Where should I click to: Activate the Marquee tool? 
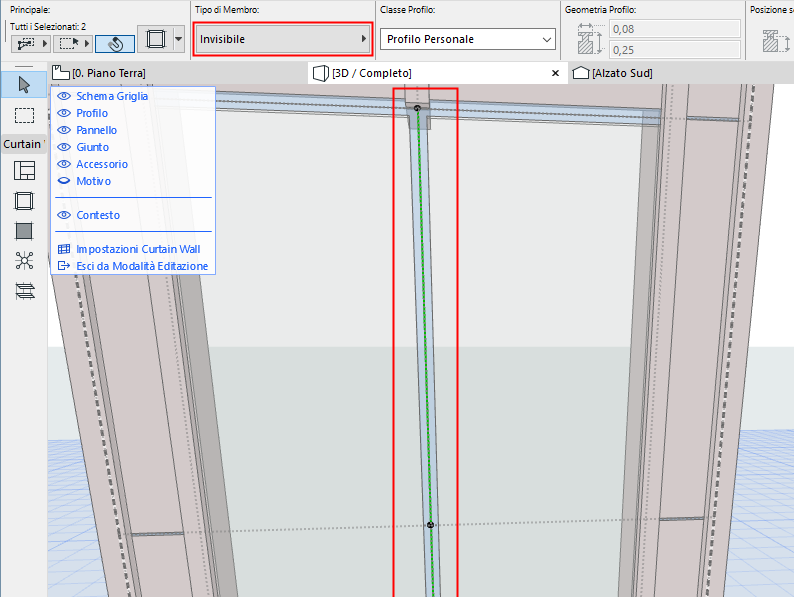(x=24, y=115)
